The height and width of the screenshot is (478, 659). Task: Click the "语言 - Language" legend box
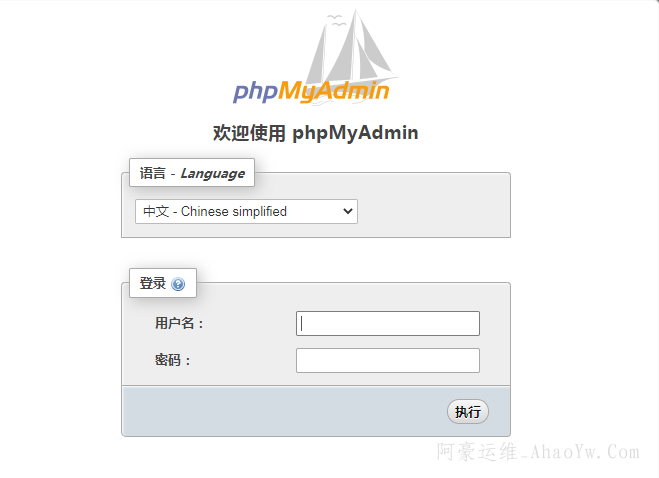pos(192,172)
